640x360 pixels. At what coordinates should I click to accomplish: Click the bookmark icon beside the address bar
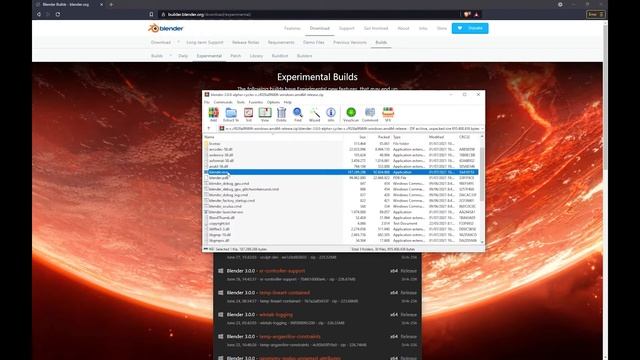click(x=151, y=14)
